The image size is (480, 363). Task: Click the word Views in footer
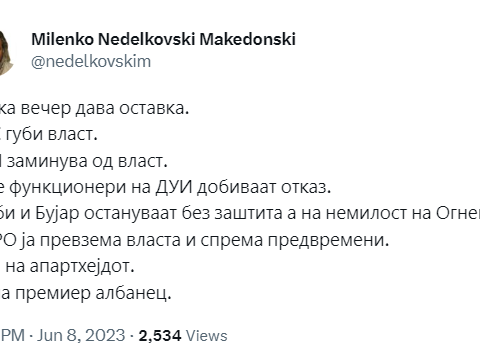[207, 336]
